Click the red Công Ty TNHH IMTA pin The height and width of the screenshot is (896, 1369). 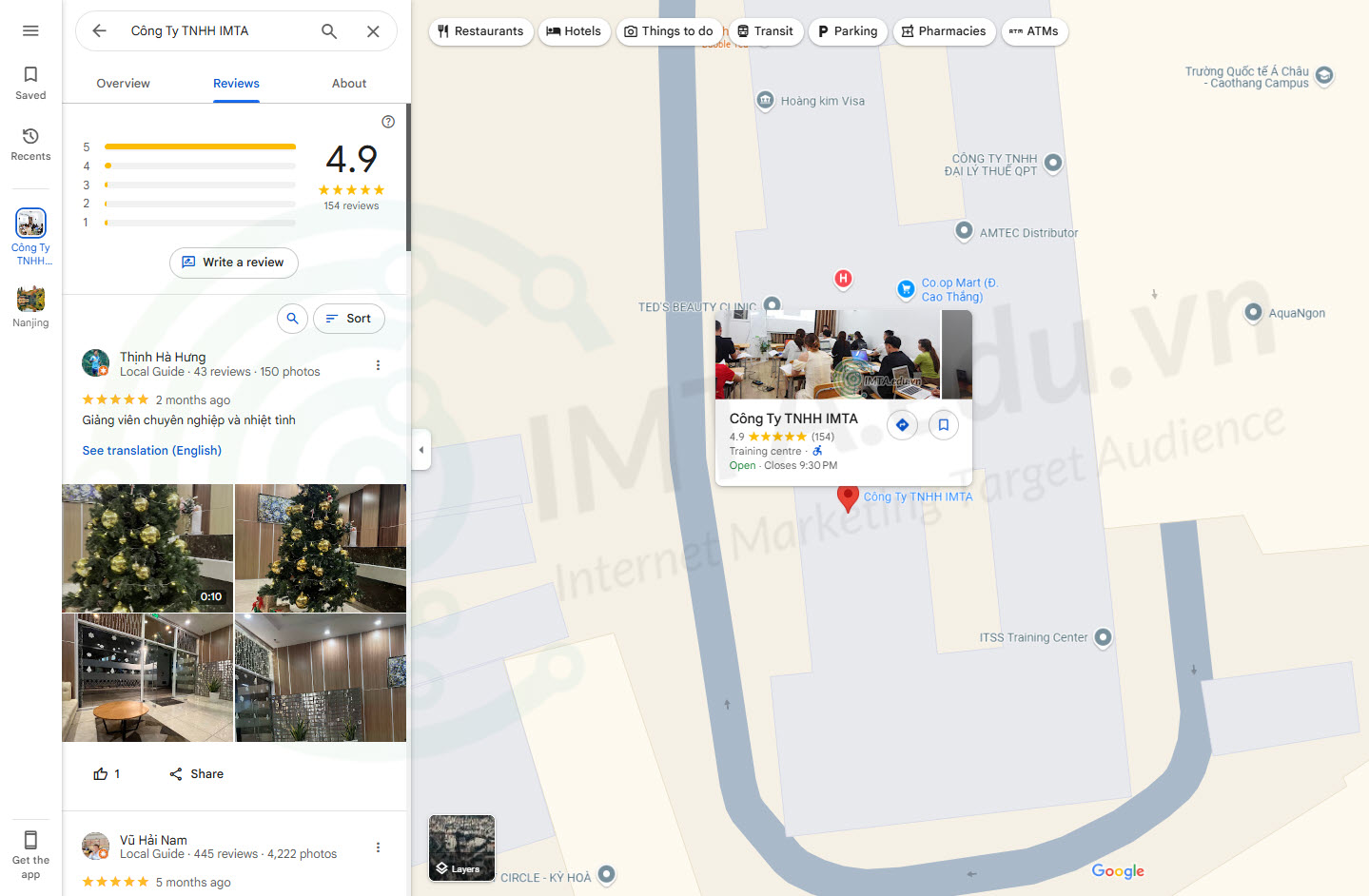pyautogui.click(x=848, y=497)
